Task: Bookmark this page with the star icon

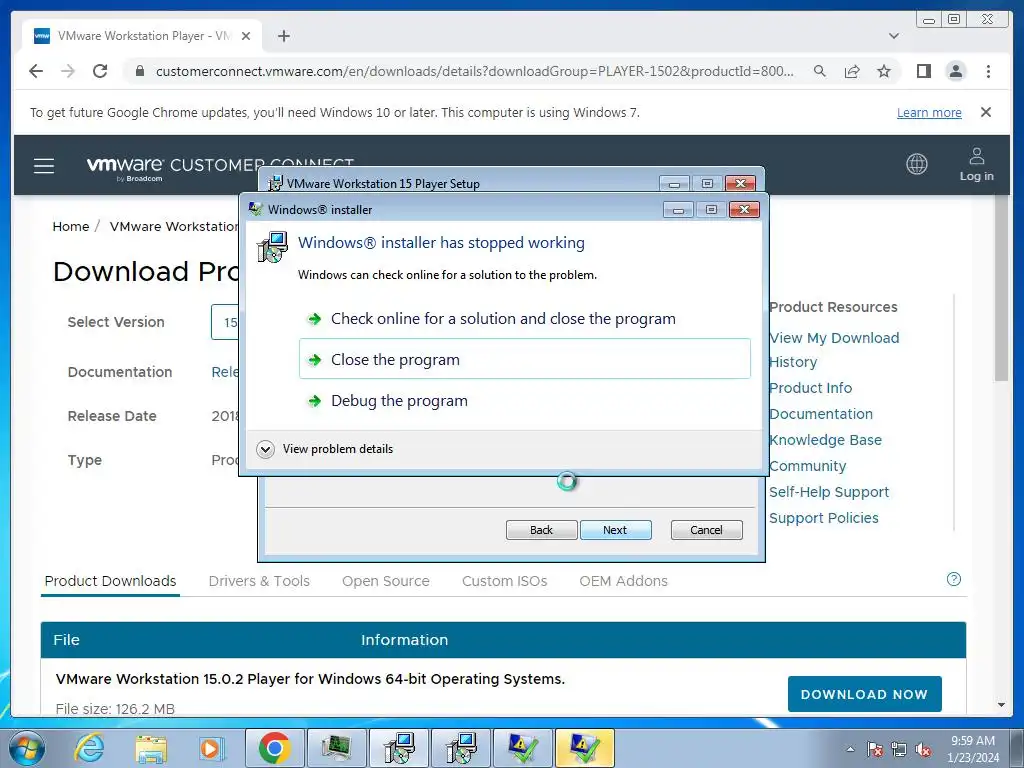Action: pyautogui.click(x=884, y=71)
